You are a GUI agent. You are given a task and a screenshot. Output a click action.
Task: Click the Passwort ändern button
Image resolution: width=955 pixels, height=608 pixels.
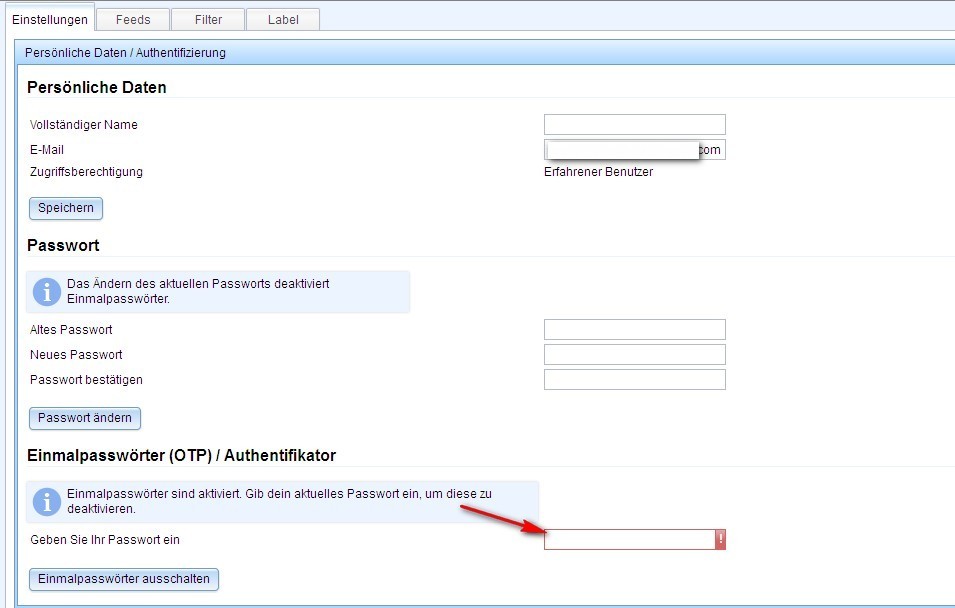tap(85, 418)
